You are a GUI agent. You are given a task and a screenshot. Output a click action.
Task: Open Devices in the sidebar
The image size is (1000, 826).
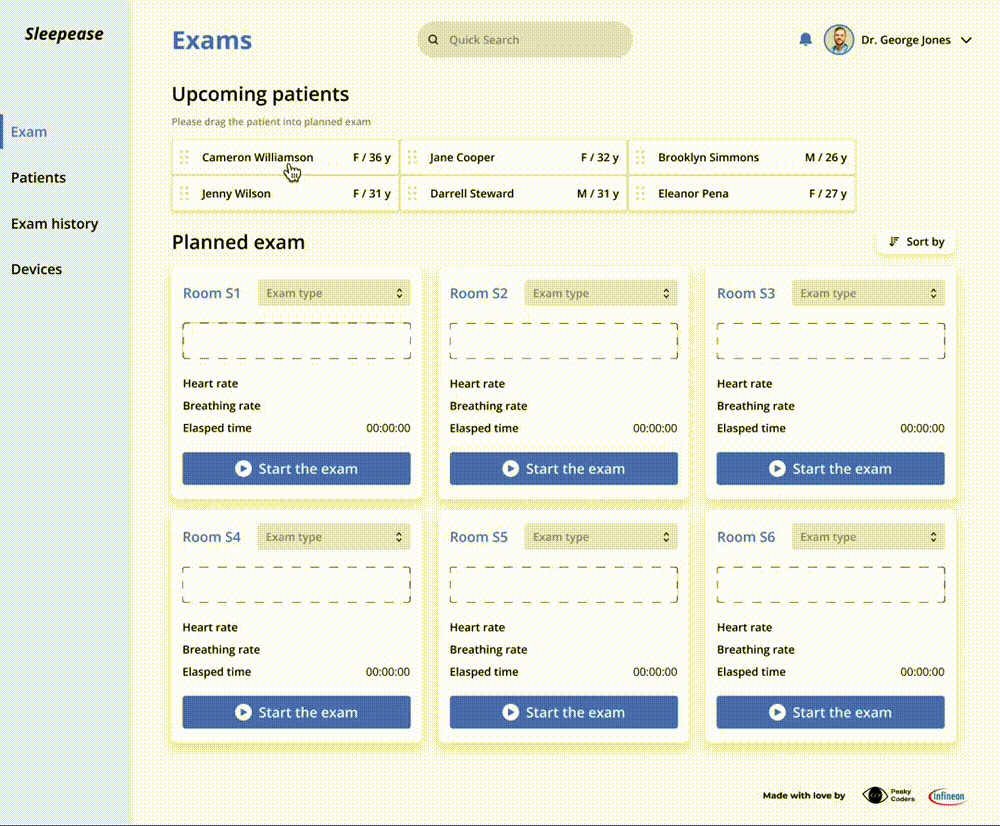point(36,269)
